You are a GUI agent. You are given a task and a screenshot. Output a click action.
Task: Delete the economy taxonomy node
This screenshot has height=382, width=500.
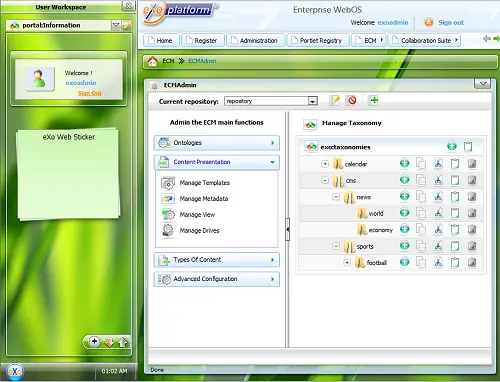point(472,229)
